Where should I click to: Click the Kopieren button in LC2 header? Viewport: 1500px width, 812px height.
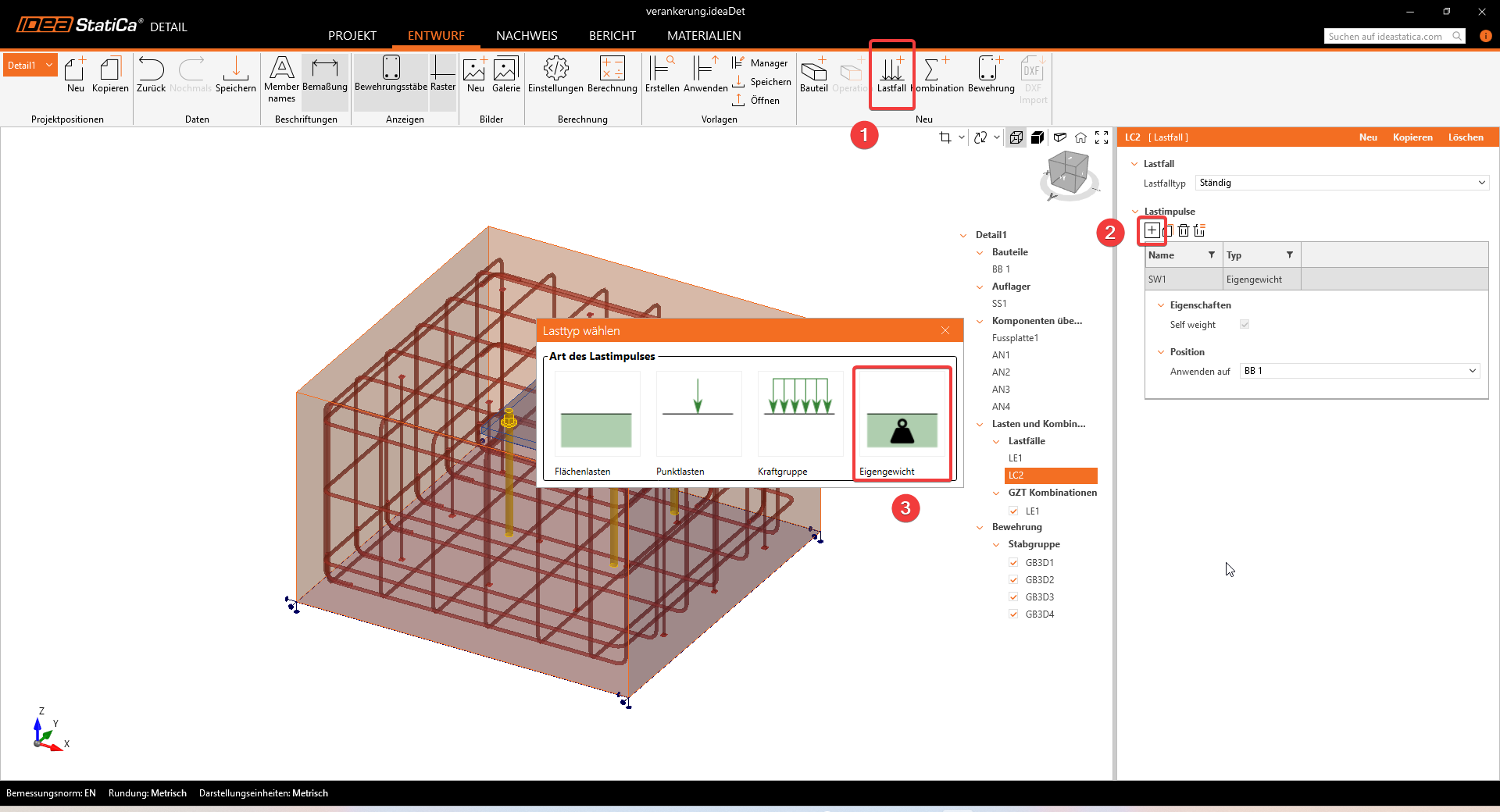(1412, 137)
